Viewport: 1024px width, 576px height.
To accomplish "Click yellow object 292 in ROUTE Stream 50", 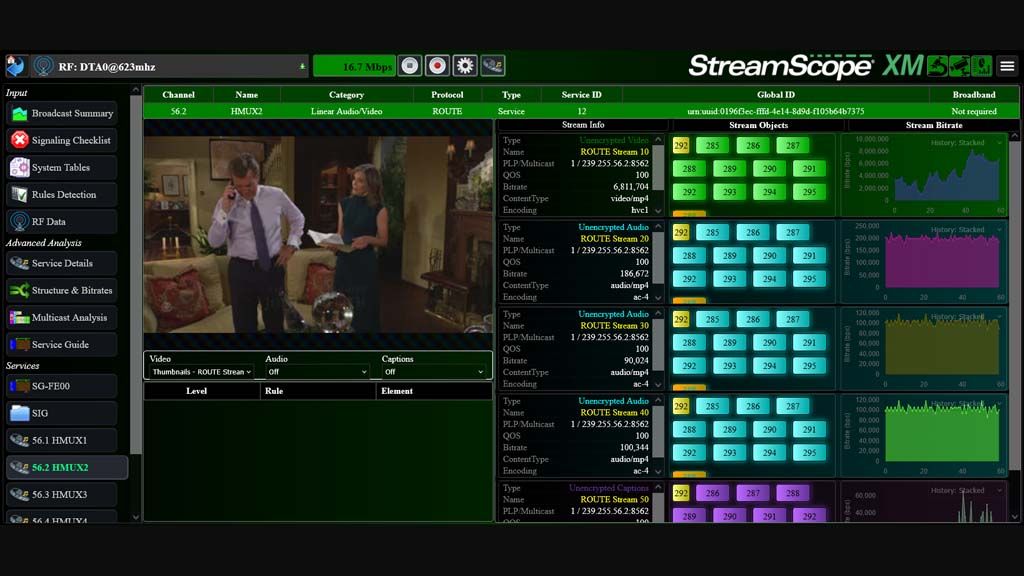I will (x=680, y=493).
